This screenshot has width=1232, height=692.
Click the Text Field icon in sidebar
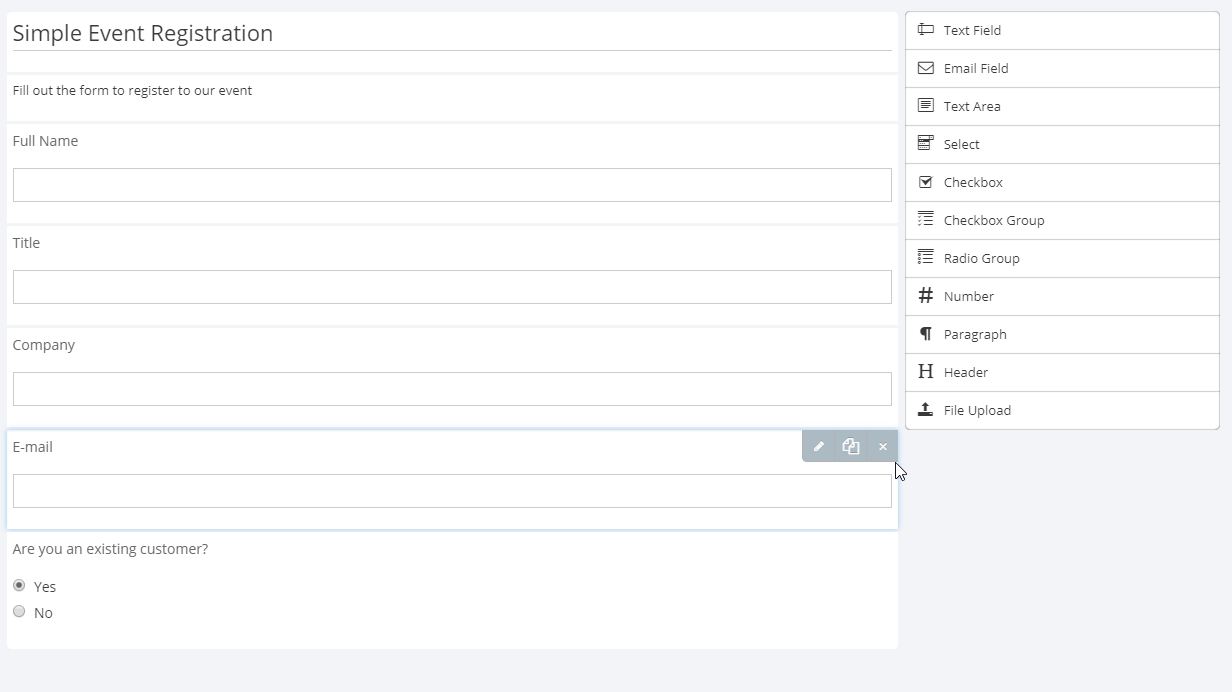926,30
